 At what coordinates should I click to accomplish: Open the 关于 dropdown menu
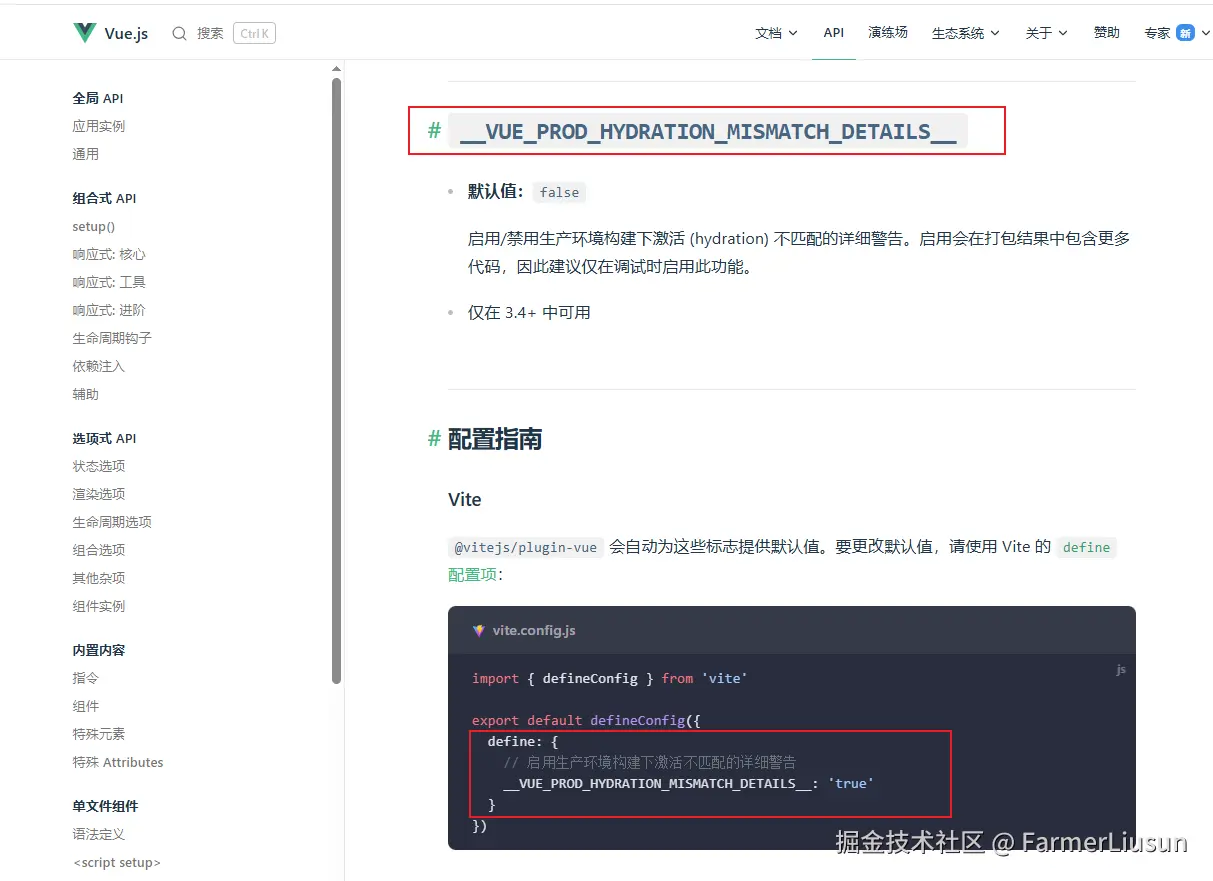click(1046, 33)
